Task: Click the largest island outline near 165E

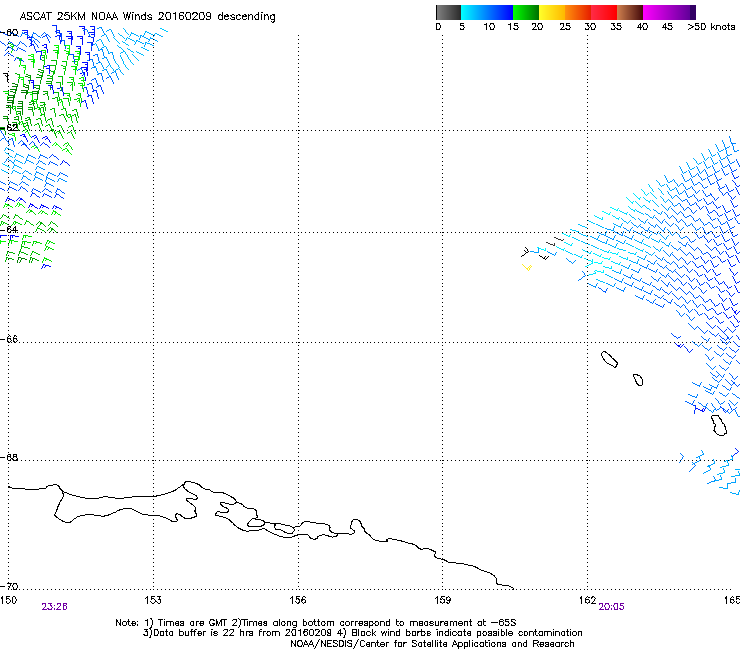Action: [x=719, y=425]
